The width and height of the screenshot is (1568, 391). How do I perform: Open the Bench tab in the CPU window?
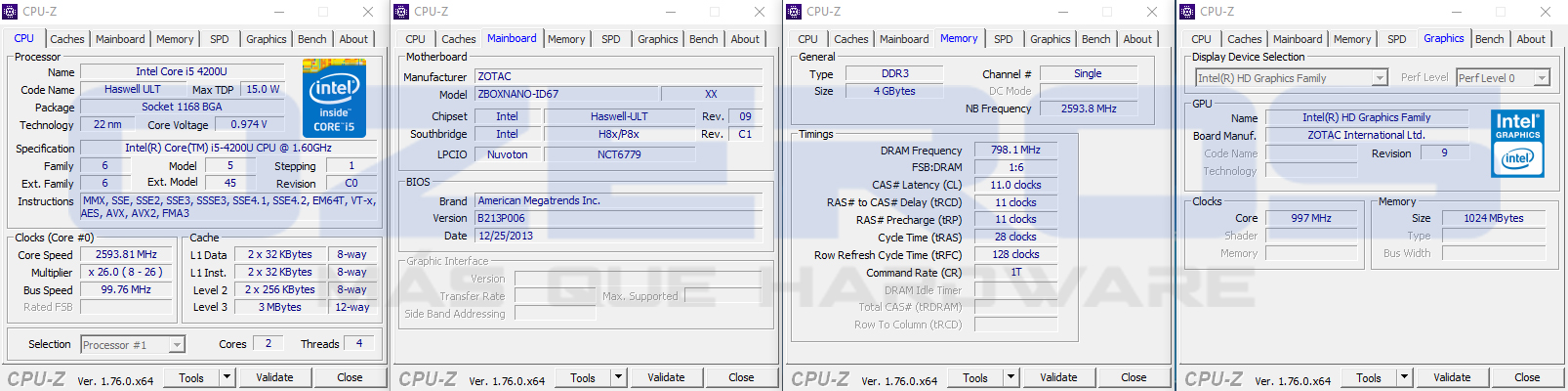(312, 39)
